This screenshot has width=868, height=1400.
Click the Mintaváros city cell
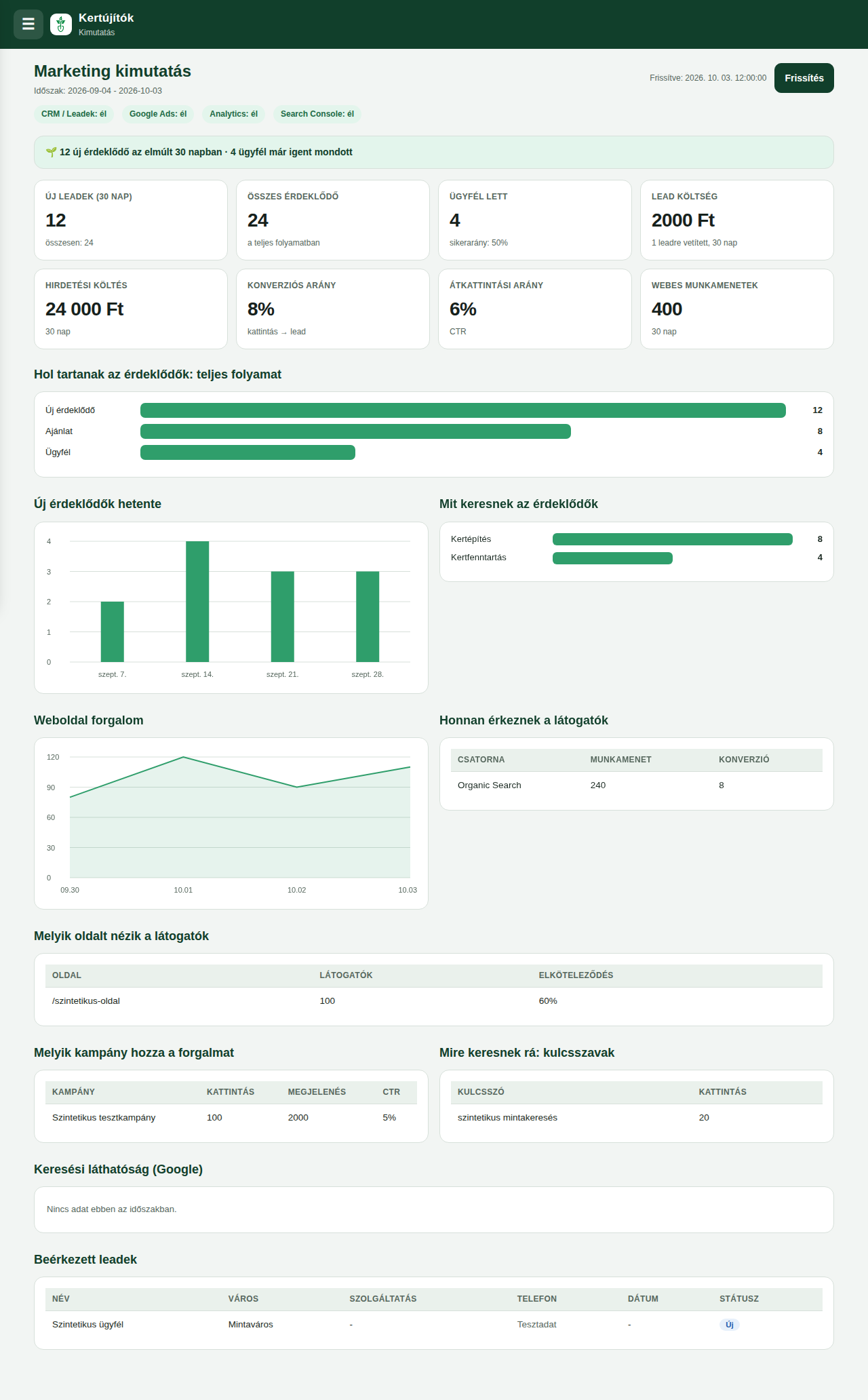(250, 1325)
